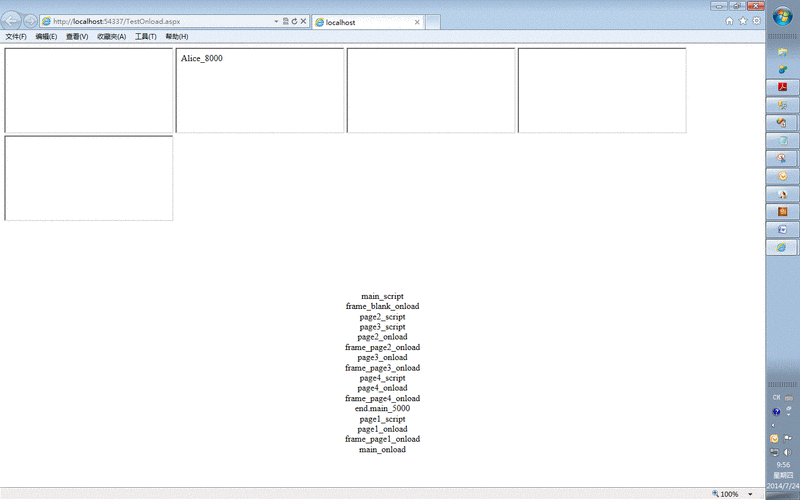The width and height of the screenshot is (800, 500).
Task: Open the zoom level 100% dropdown
Action: (750, 494)
